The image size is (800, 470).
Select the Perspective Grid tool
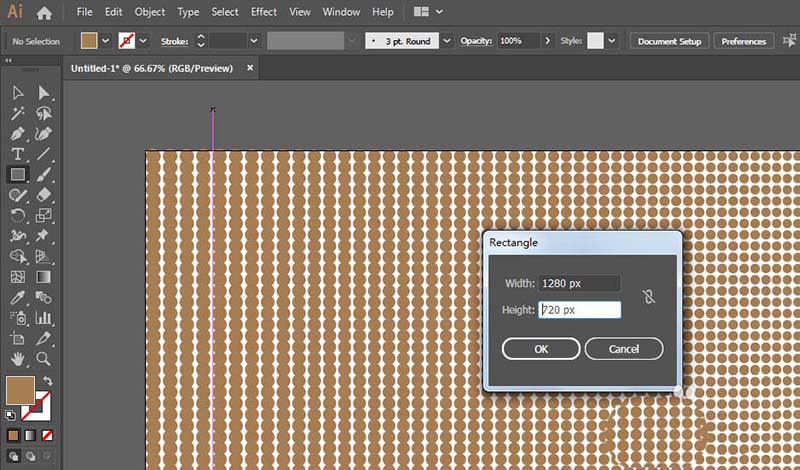pyautogui.click(x=43, y=256)
